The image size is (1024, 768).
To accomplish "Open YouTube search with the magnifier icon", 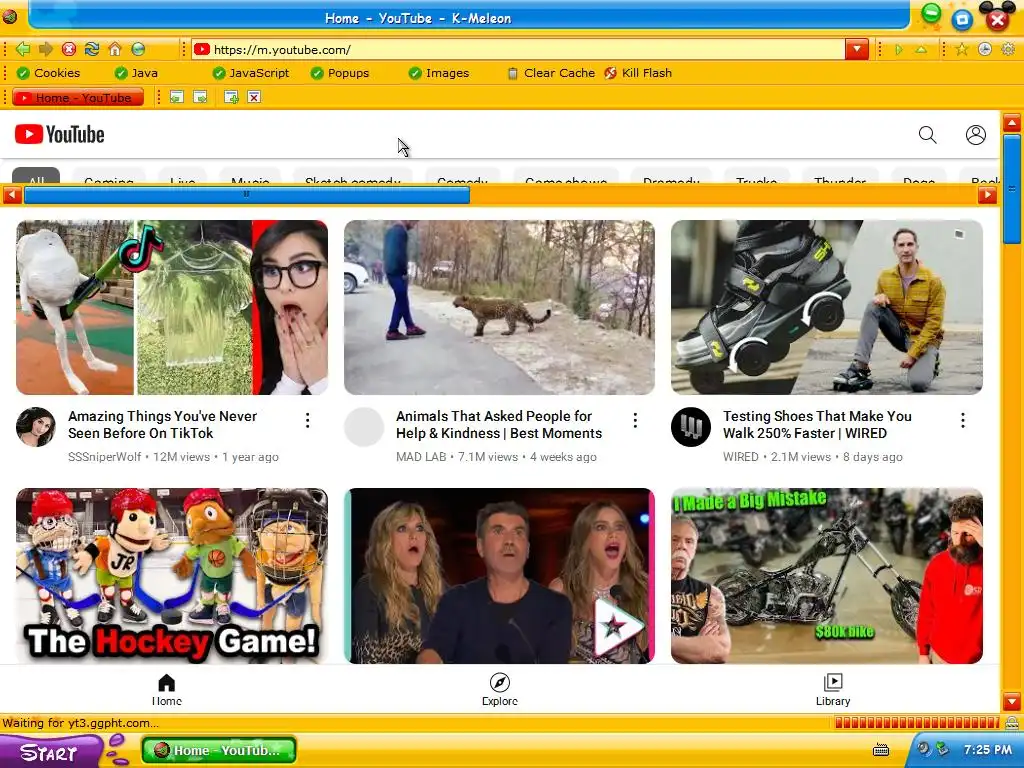I will pyautogui.click(x=927, y=135).
